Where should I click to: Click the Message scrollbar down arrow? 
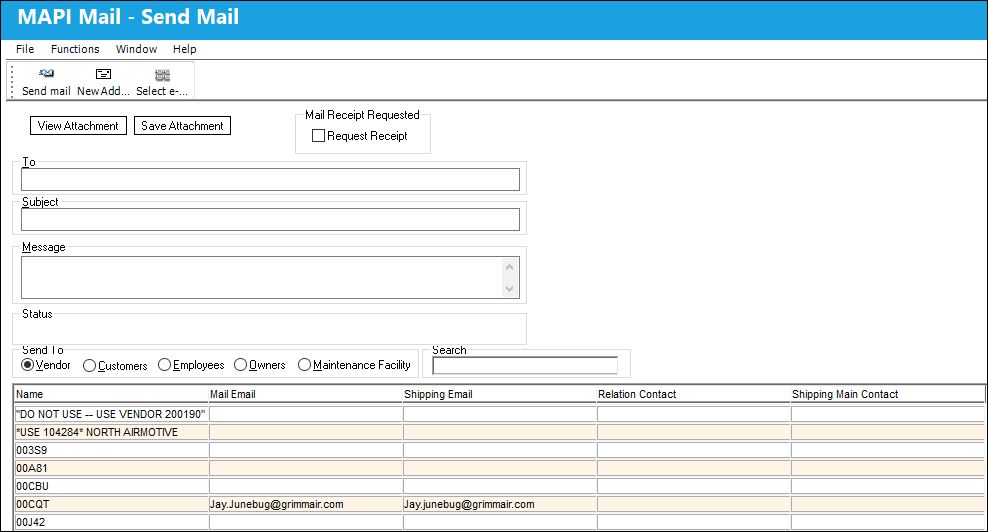[x=509, y=289]
